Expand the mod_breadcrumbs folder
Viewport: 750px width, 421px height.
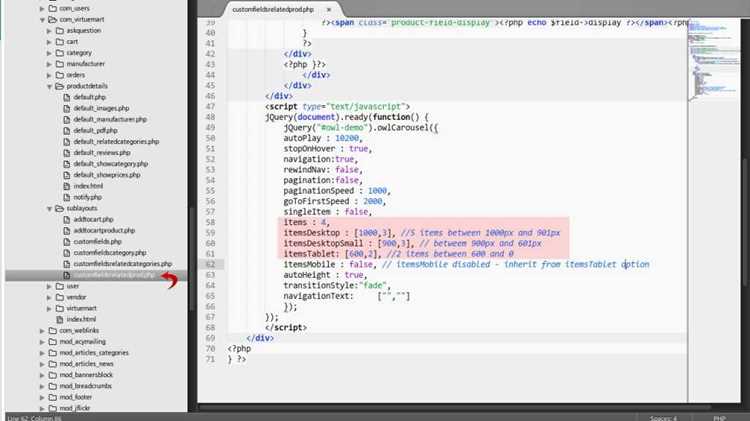click(x=42, y=386)
